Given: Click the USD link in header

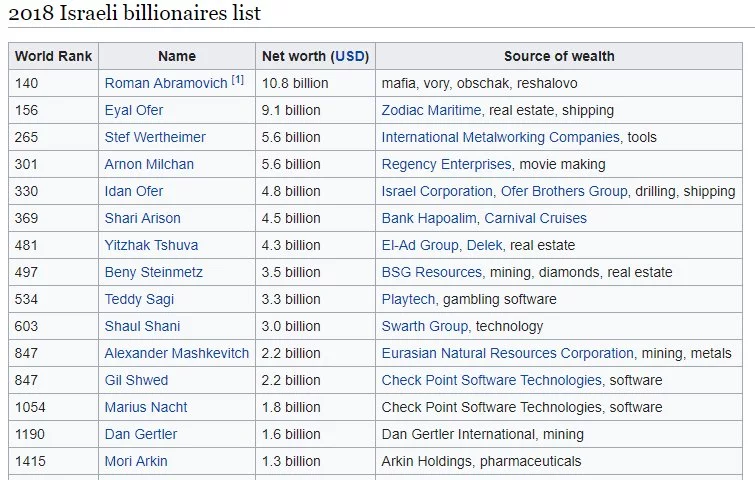Looking at the screenshot, I should point(350,56).
